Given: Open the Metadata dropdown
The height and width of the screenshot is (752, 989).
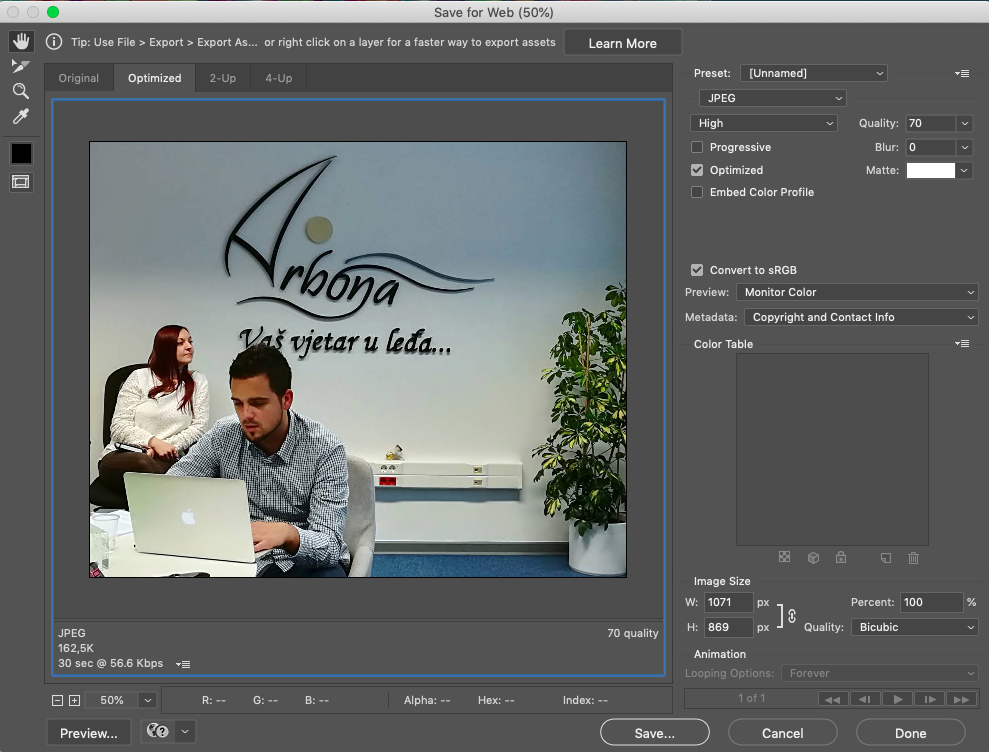Looking at the screenshot, I should coord(862,317).
